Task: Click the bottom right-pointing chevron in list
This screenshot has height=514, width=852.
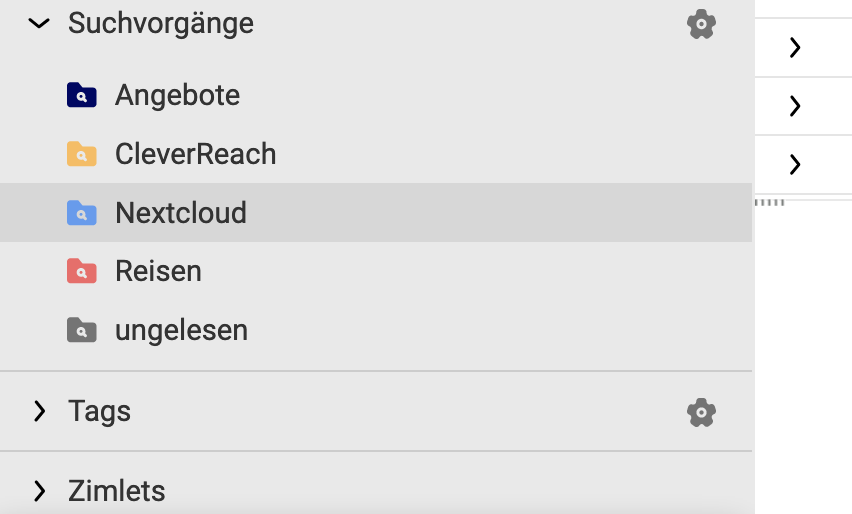Action: point(795,165)
